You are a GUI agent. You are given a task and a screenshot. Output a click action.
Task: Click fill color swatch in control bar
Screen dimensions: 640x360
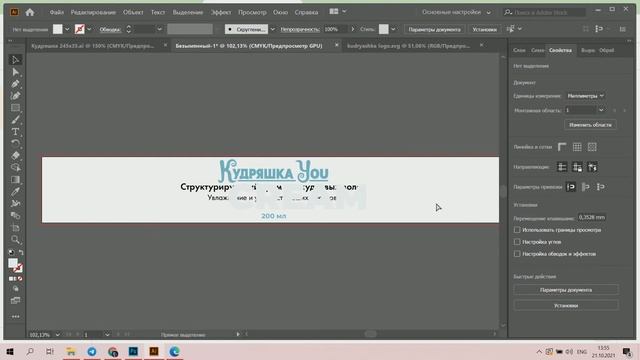click(58, 29)
